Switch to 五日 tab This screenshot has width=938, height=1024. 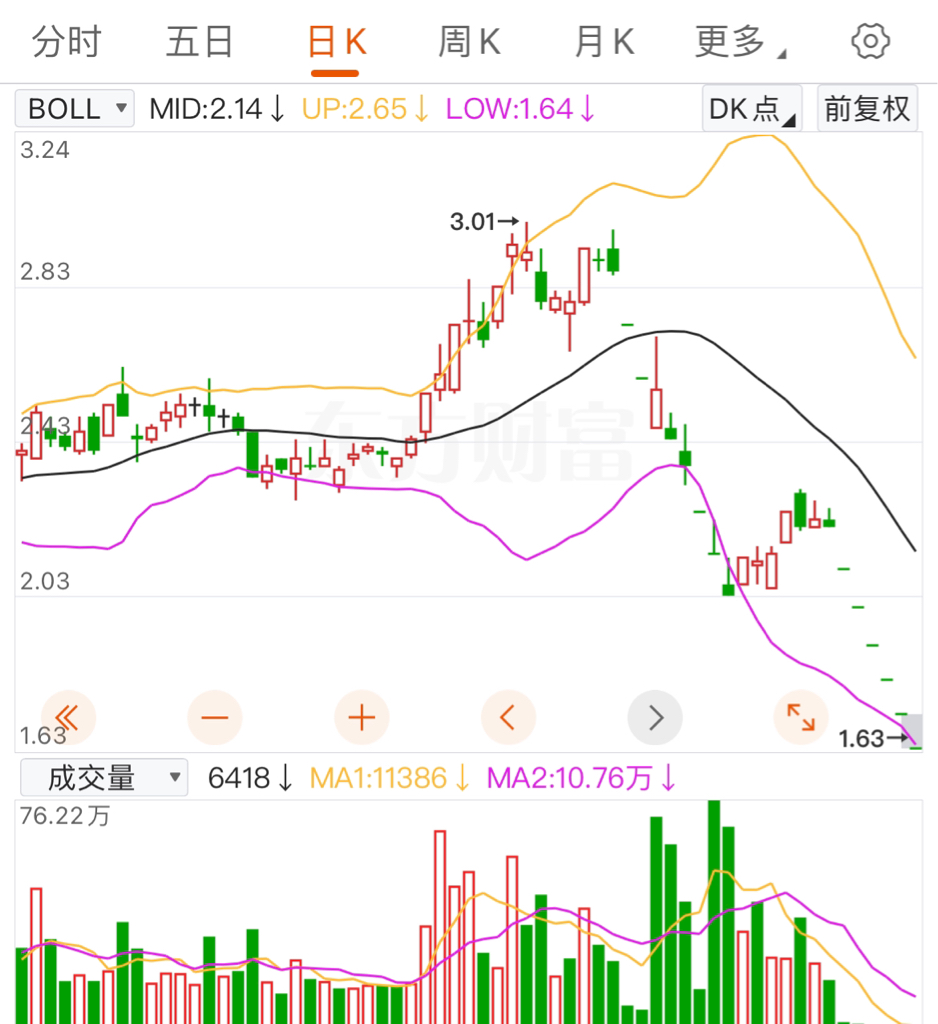pyautogui.click(x=200, y=42)
